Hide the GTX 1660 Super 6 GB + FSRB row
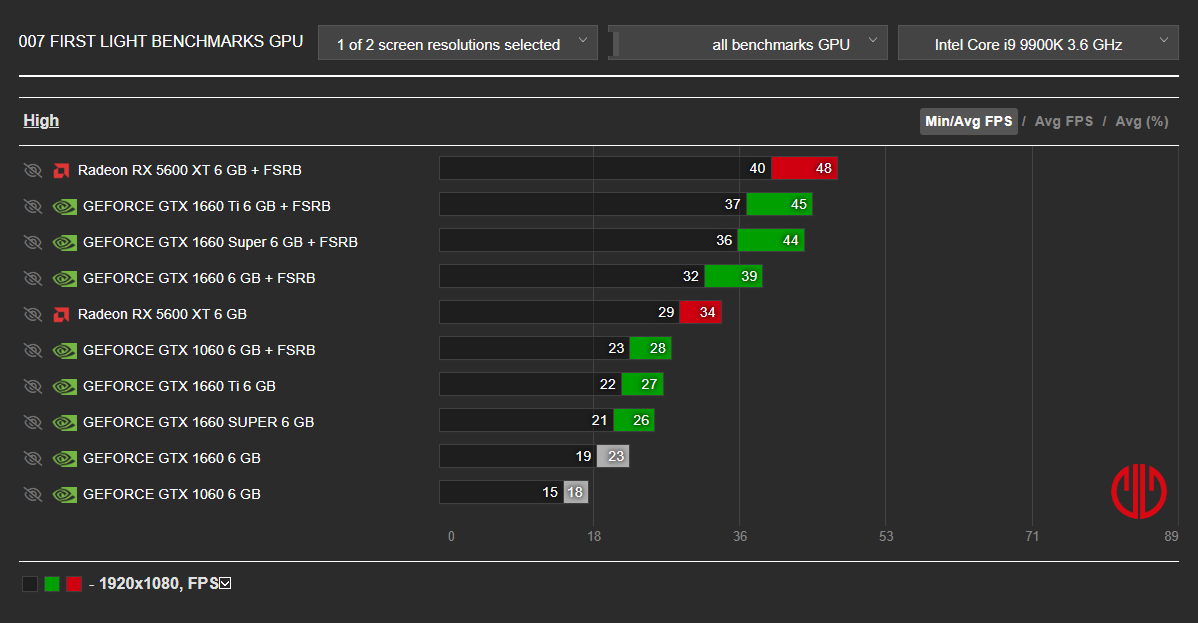Viewport: 1198px width, 623px height. tap(33, 242)
